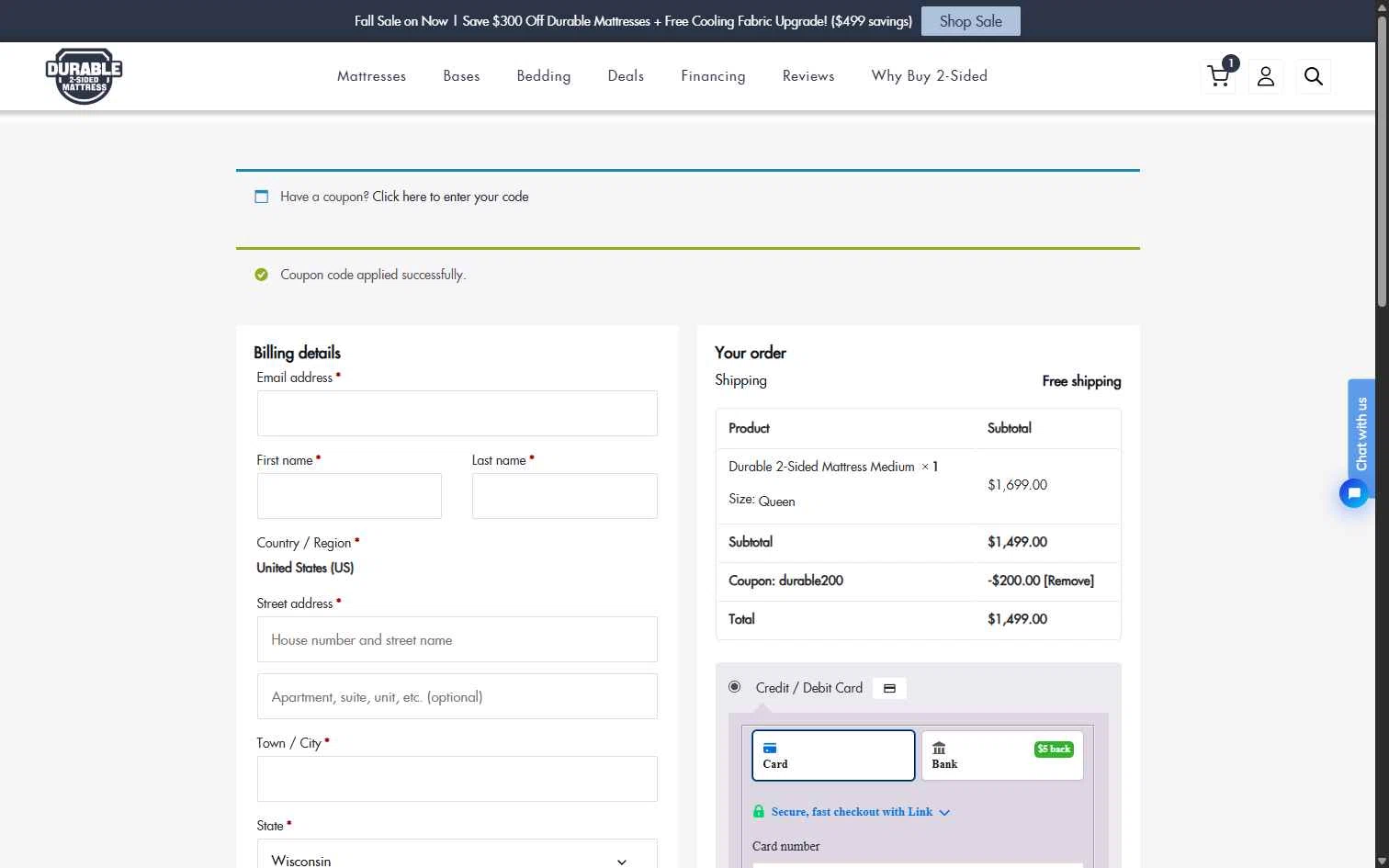Open the Bedding menu
This screenshot has width=1389, height=868.
click(x=544, y=76)
